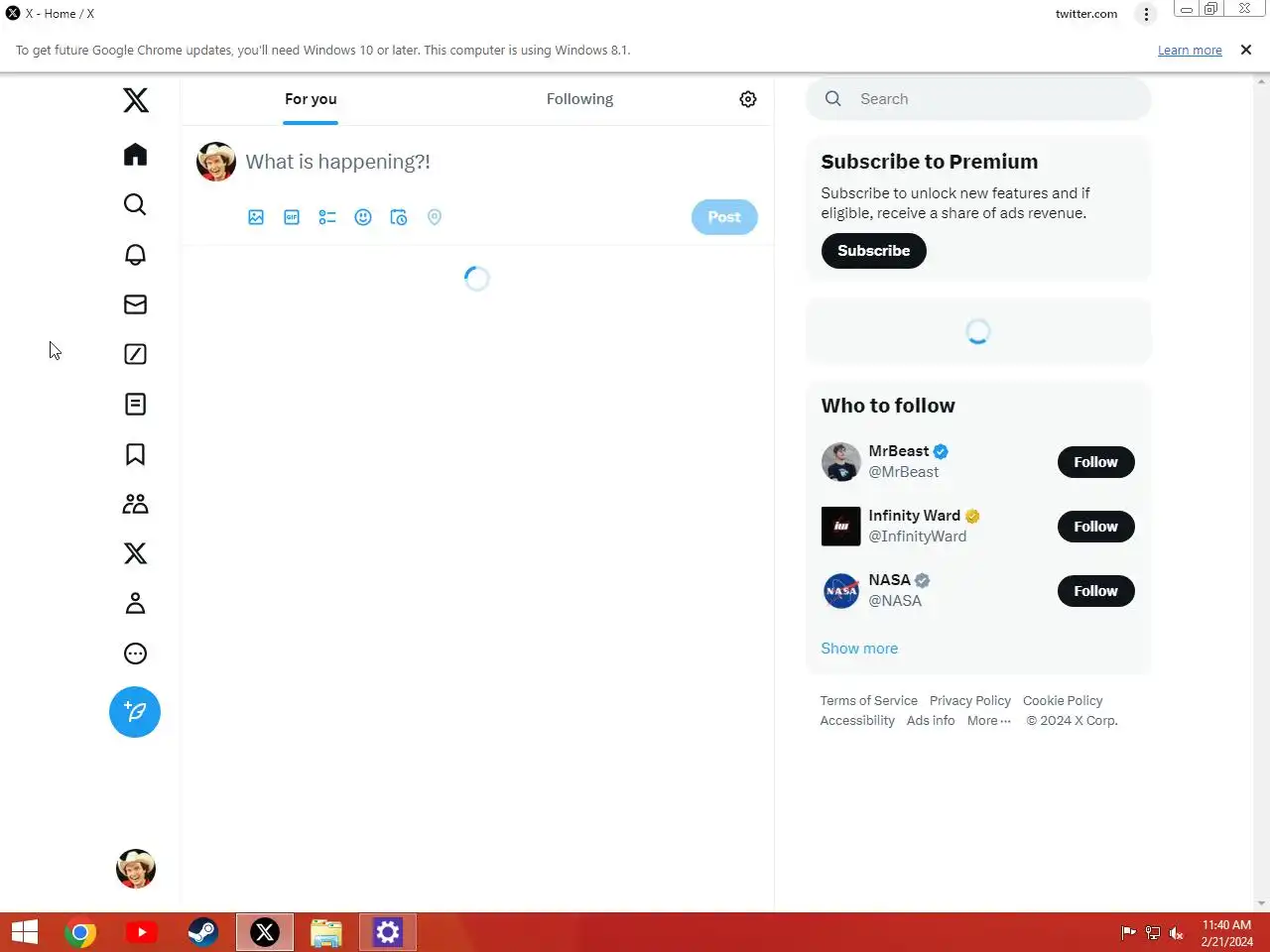Schedule post with calendar-clock icon

(x=399, y=217)
